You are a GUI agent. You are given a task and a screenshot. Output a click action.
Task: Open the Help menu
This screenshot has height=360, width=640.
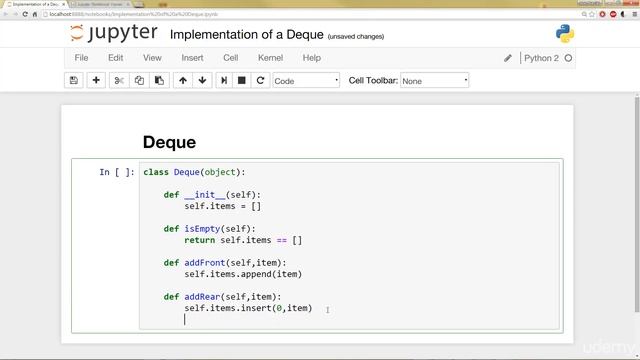[311, 58]
